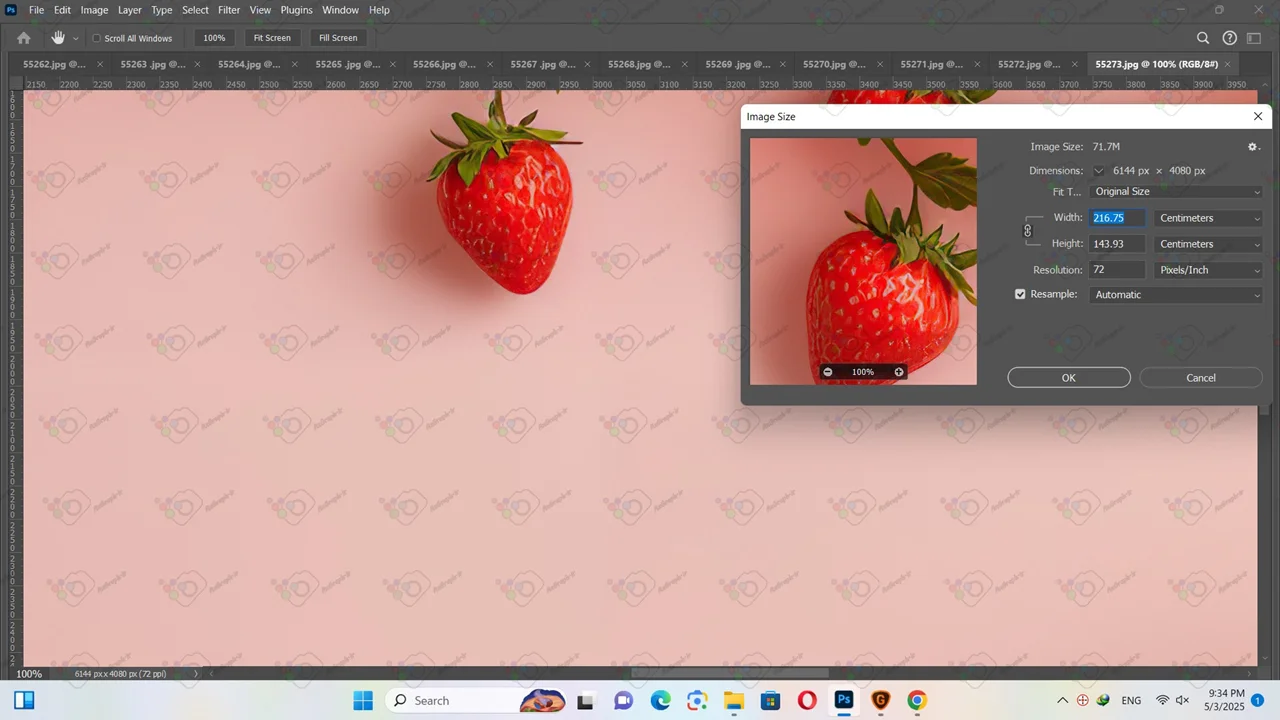Expand the Resample method Automatic dropdown
1280x720 pixels.
(x=1176, y=295)
